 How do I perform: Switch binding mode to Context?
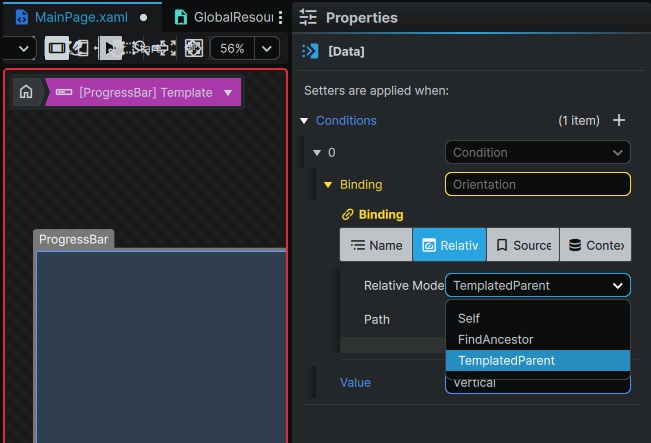click(x=595, y=245)
